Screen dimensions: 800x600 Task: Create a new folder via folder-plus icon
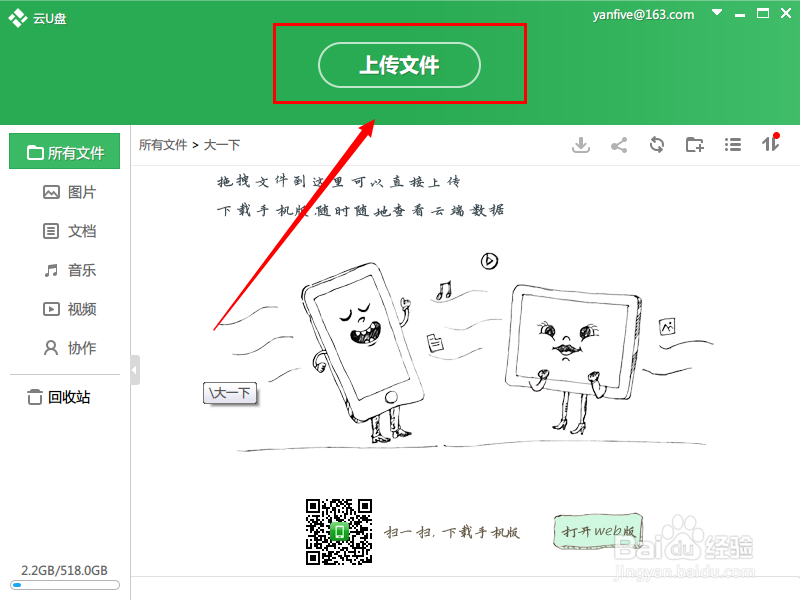coord(695,145)
